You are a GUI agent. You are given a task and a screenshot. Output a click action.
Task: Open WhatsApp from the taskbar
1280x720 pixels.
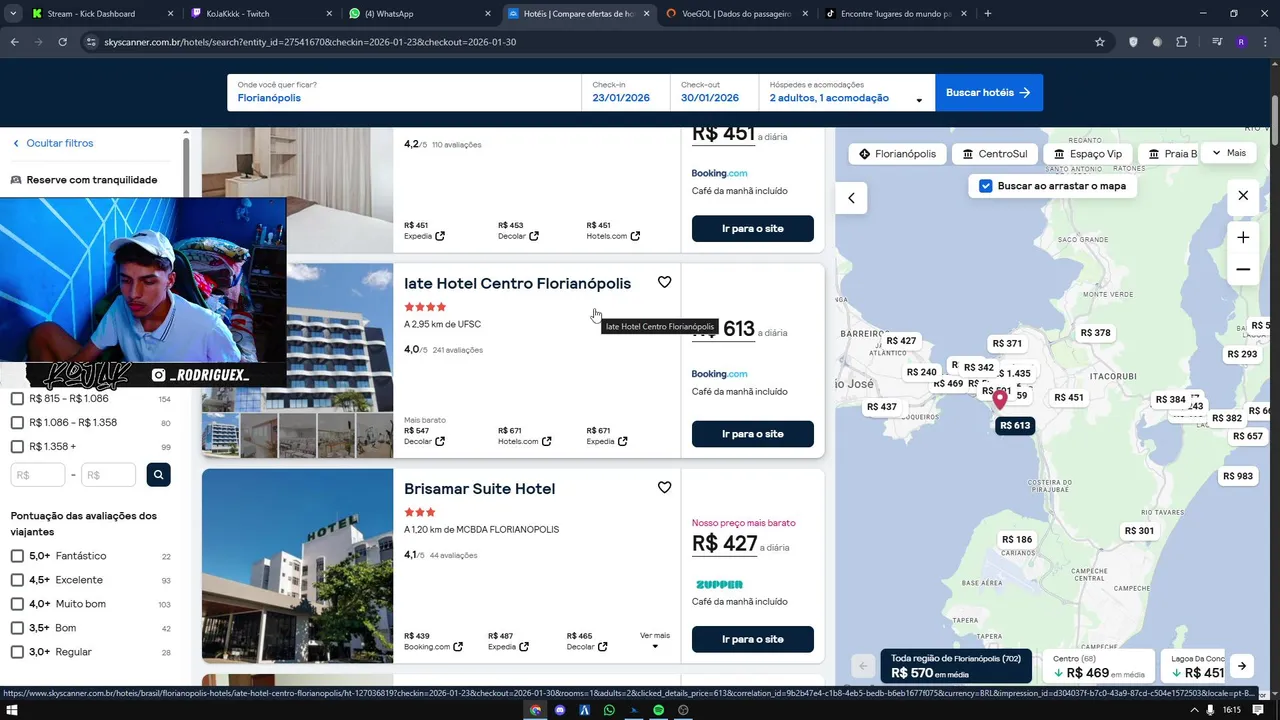pyautogui.click(x=609, y=710)
